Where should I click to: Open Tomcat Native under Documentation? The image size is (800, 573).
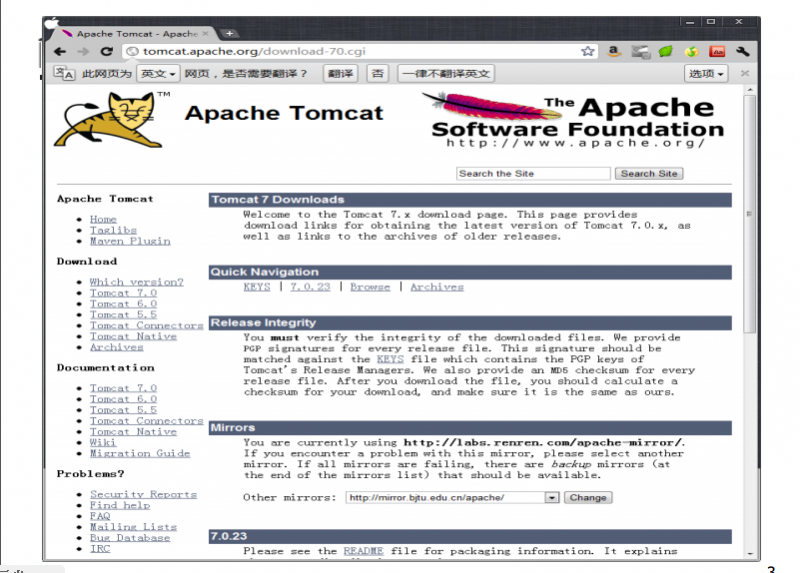tap(133, 432)
